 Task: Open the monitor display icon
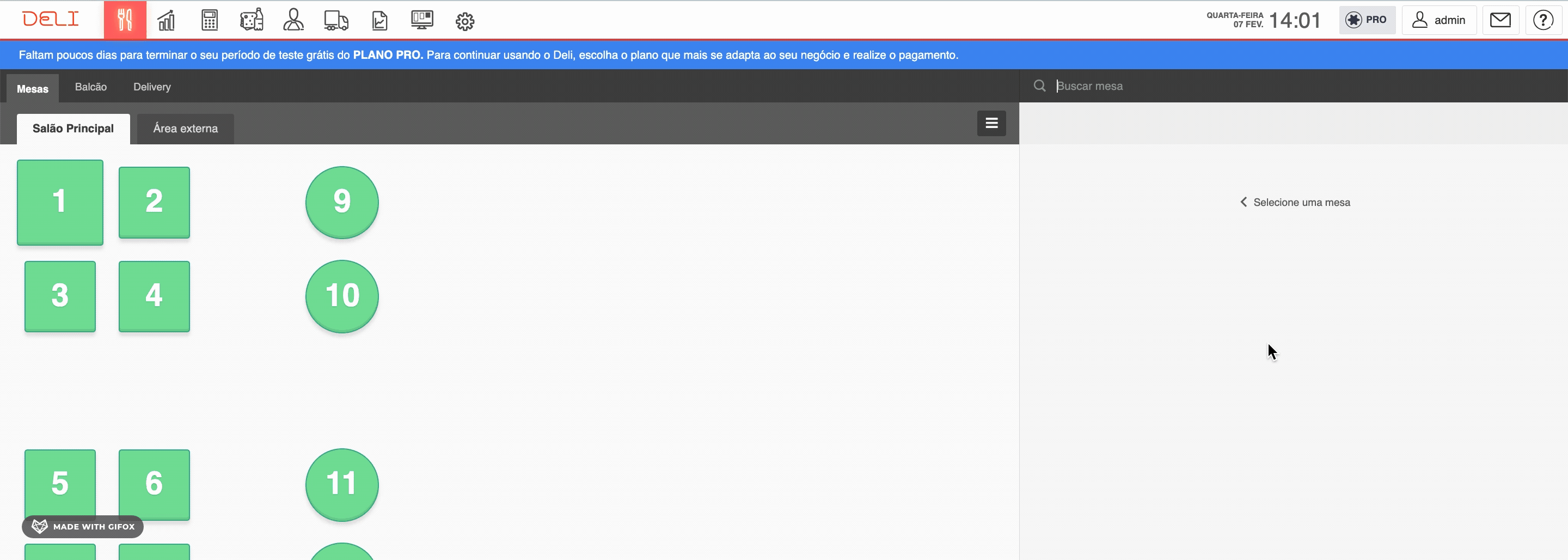click(422, 20)
